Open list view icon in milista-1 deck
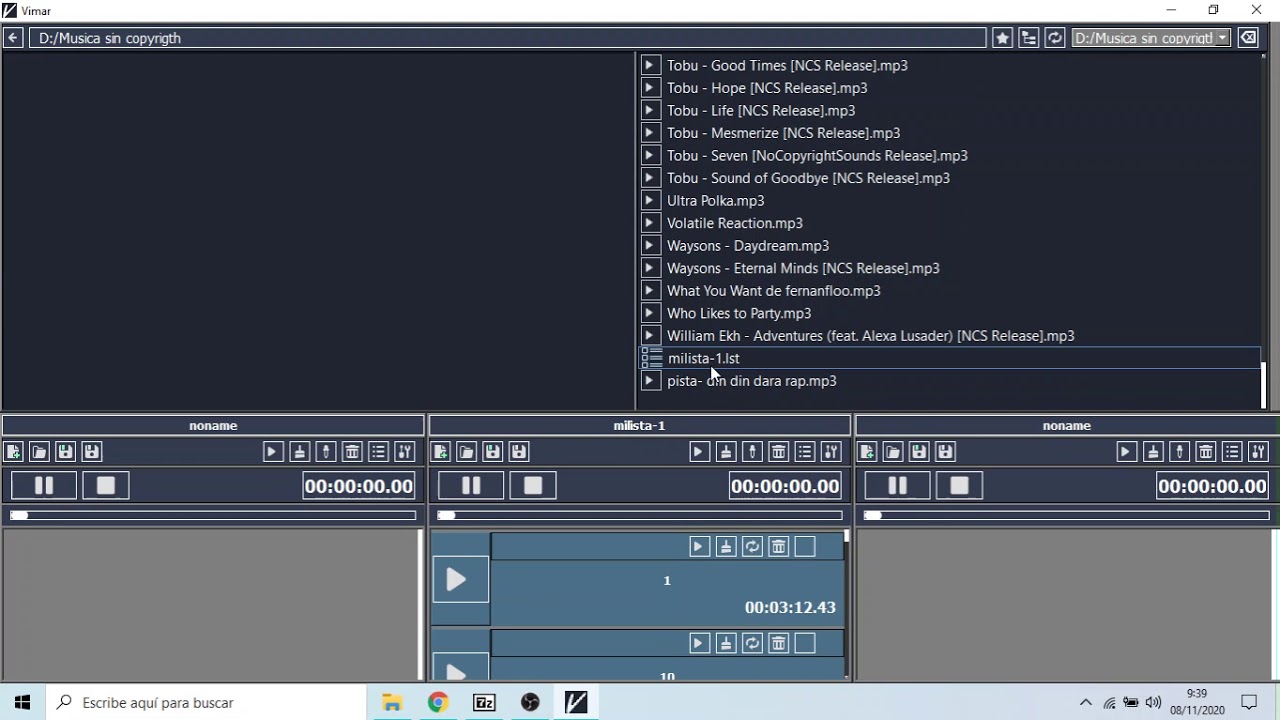The width and height of the screenshot is (1280, 720). coord(805,452)
